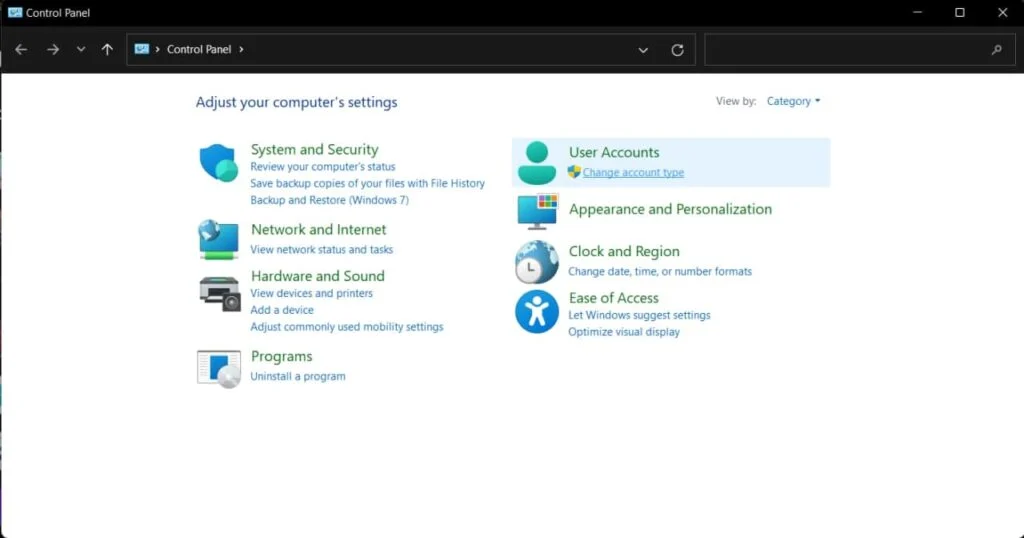
Task: Click the Hardware and Sound printer icon
Action: tap(220, 291)
